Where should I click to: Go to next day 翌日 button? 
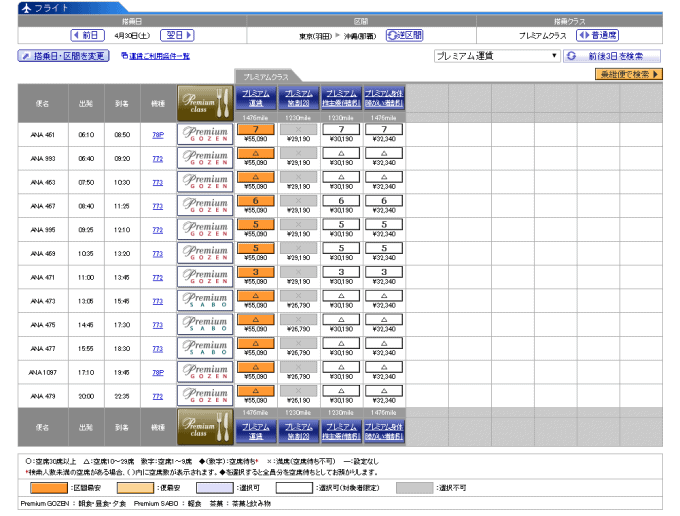[x=177, y=35]
